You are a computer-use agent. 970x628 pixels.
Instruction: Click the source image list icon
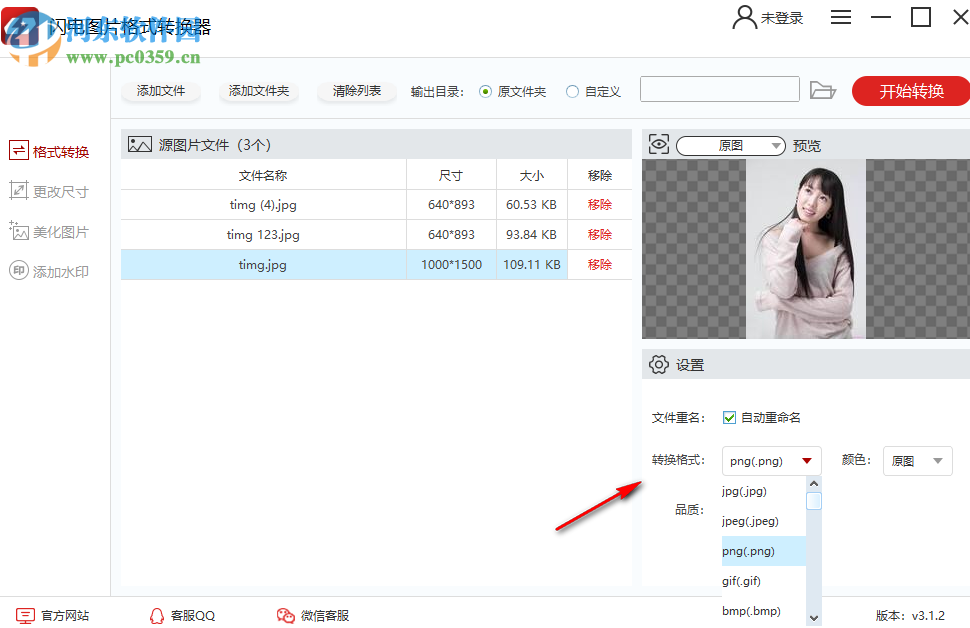click(139, 143)
